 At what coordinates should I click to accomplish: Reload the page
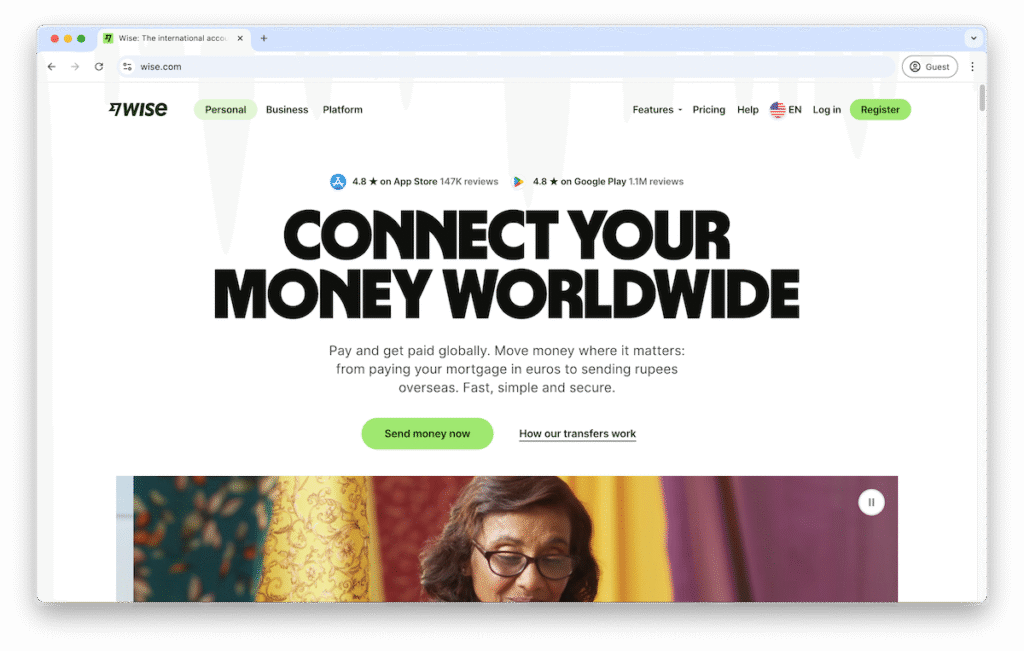tap(99, 67)
